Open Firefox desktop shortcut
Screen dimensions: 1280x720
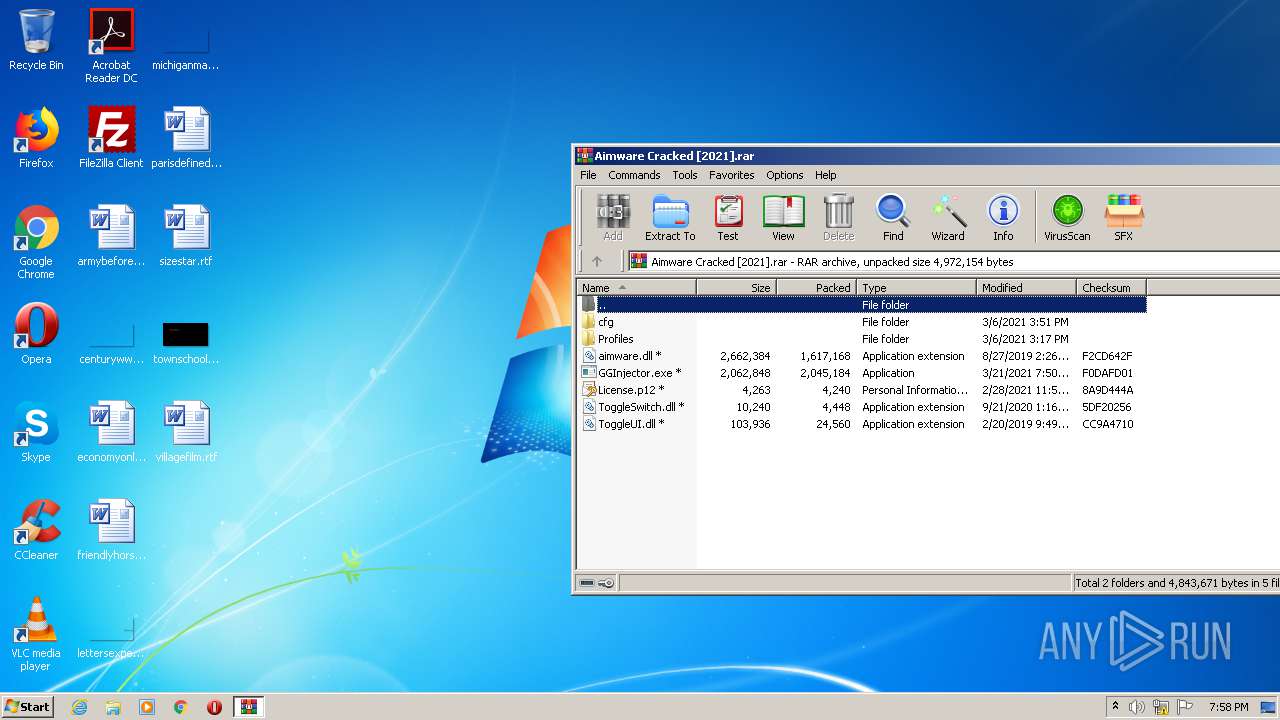click(x=36, y=138)
